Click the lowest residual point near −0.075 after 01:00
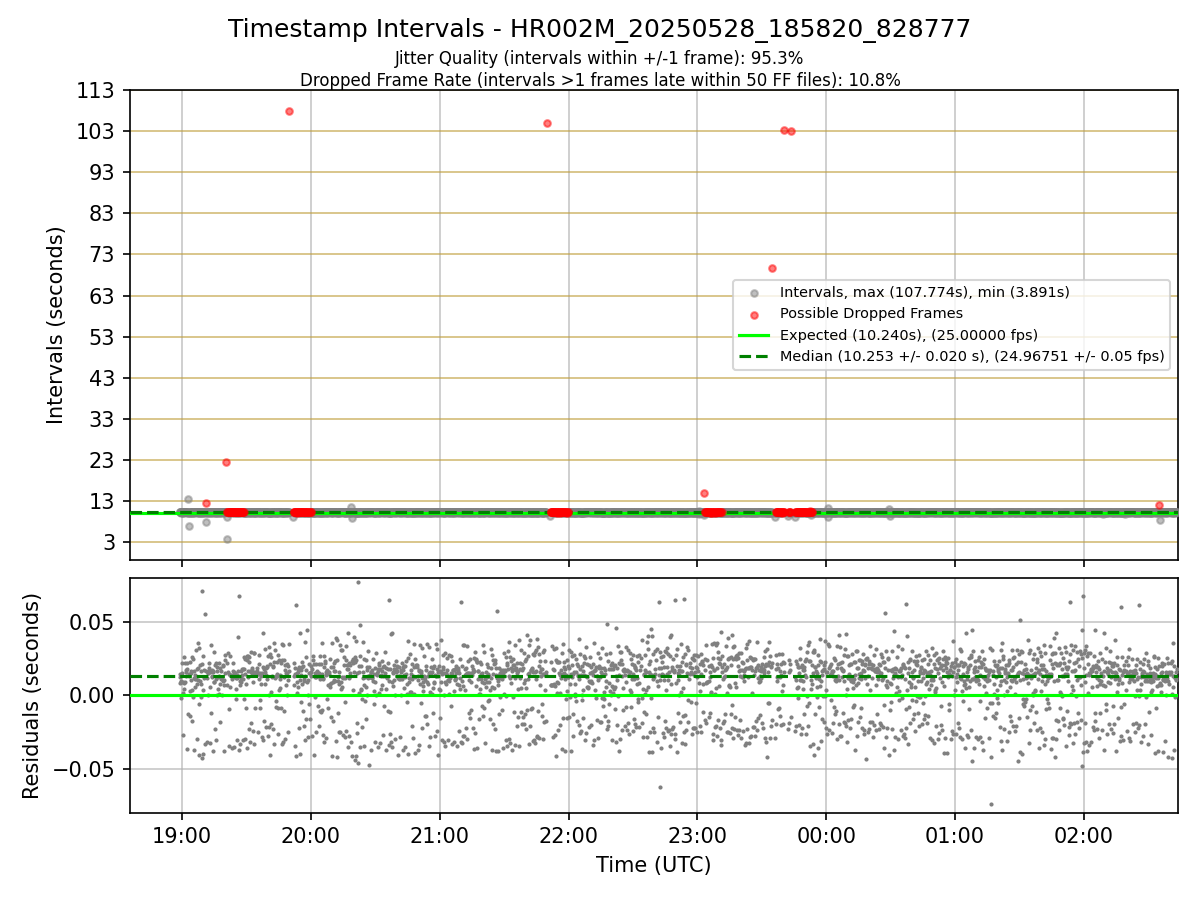1200x900 pixels. point(991,804)
